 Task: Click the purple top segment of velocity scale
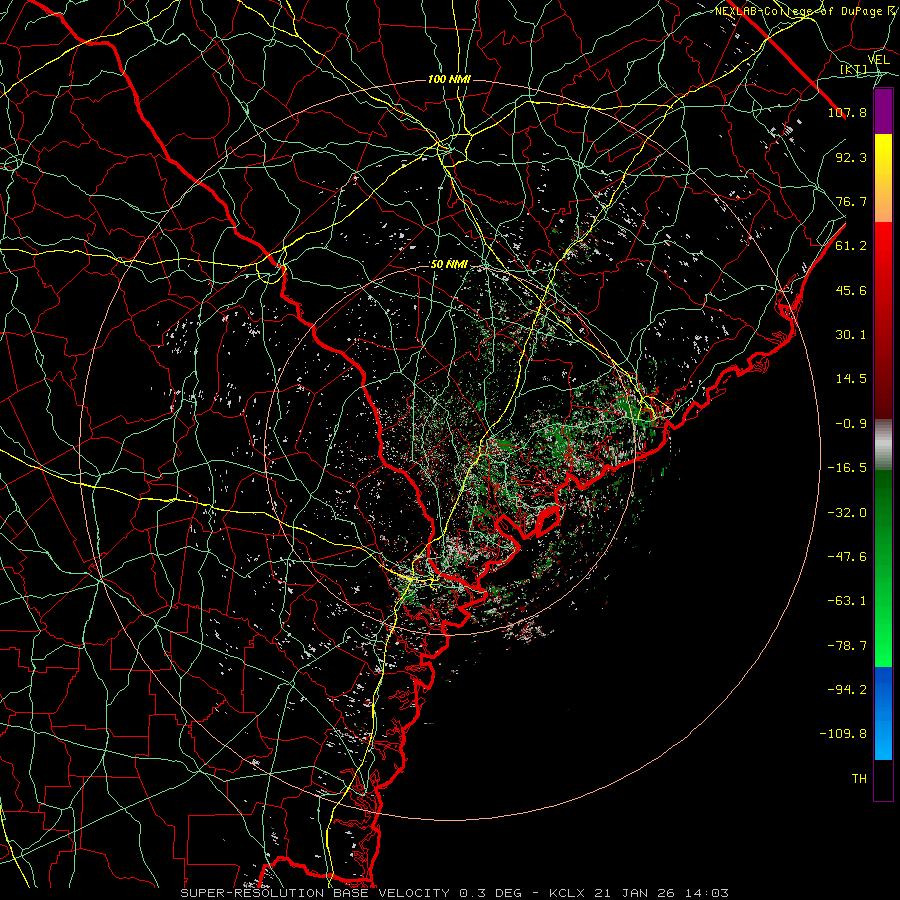tap(883, 112)
